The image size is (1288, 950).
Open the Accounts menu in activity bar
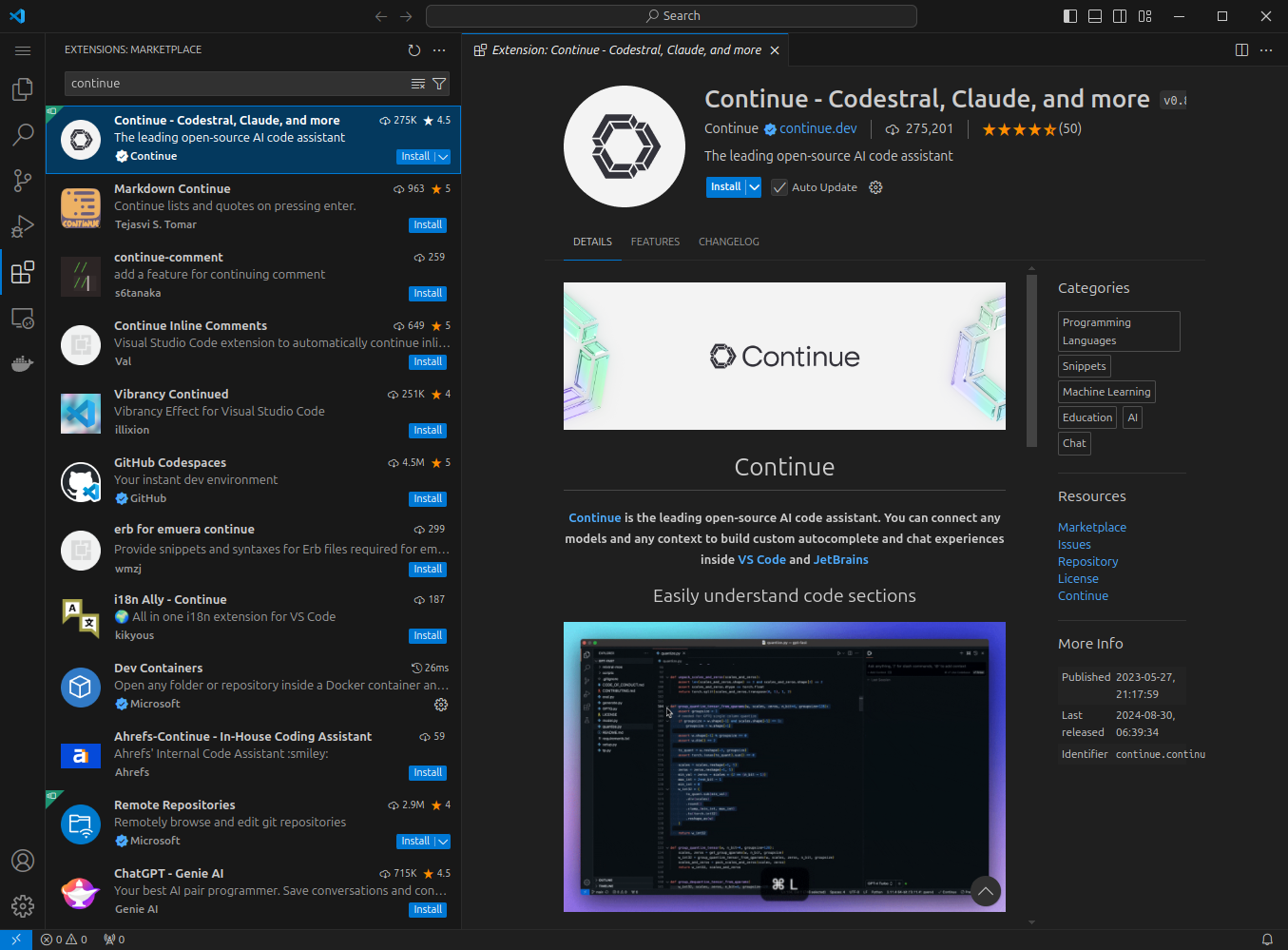tap(22, 861)
